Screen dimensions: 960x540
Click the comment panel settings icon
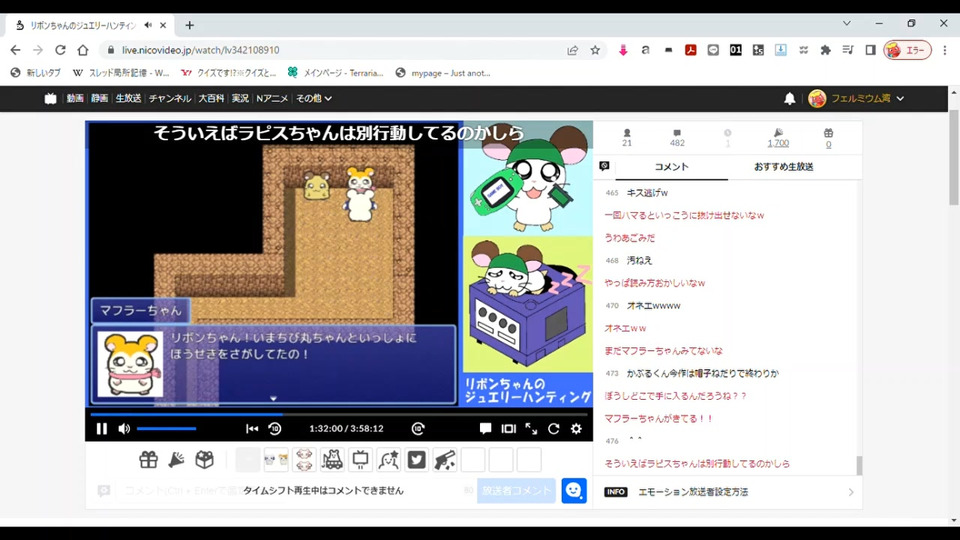[604, 166]
